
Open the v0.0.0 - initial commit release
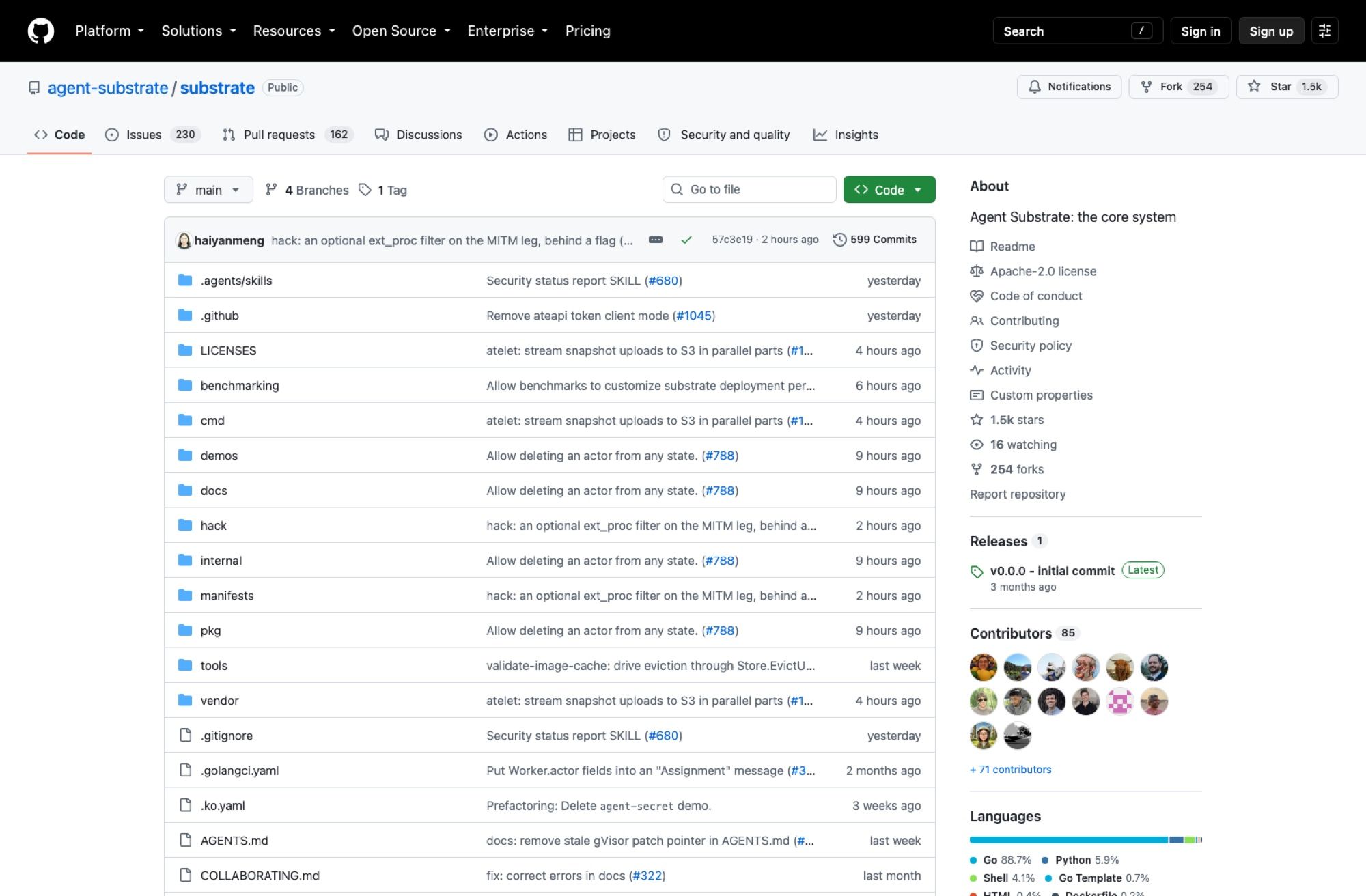click(1053, 570)
